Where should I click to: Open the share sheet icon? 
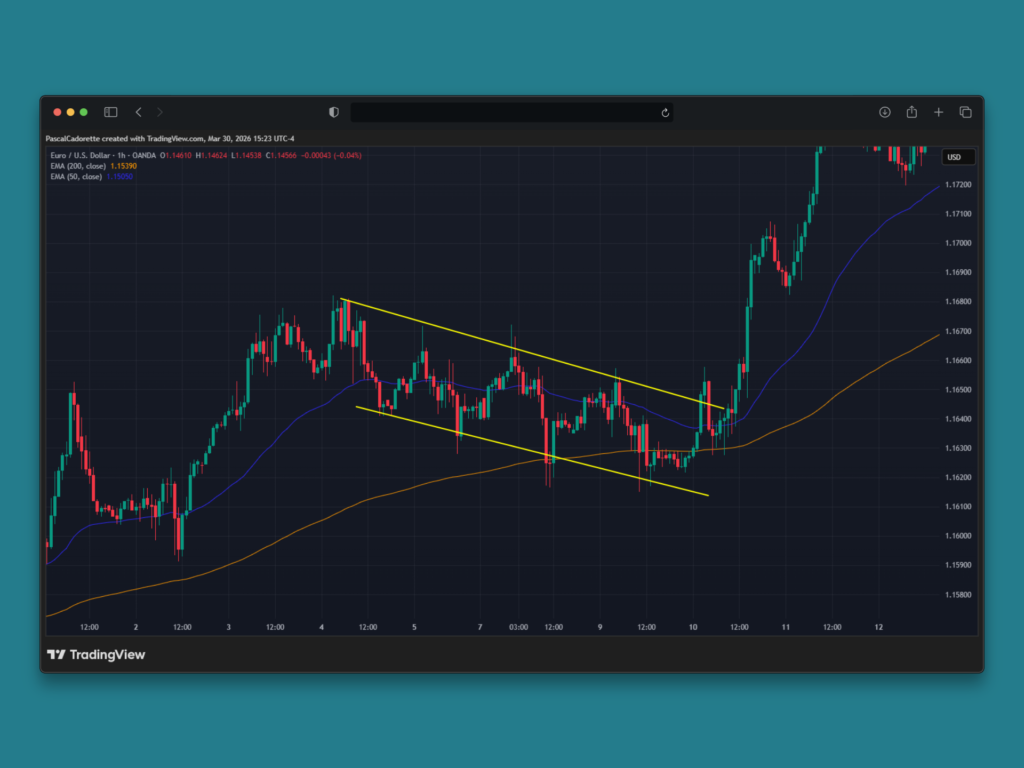point(911,112)
